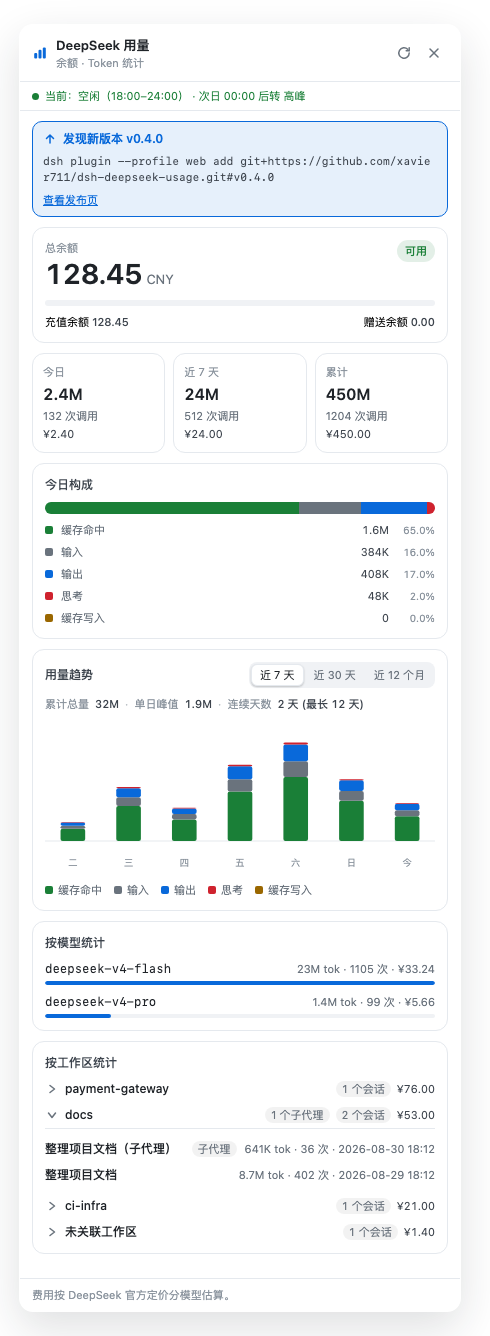Click the green 缓存命中 segment in 今日构成 bar
This screenshot has width=490, height=1336.
(x=172, y=508)
